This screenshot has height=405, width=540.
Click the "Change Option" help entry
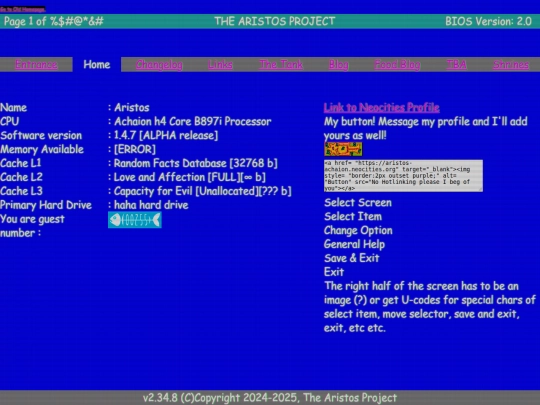click(358, 231)
